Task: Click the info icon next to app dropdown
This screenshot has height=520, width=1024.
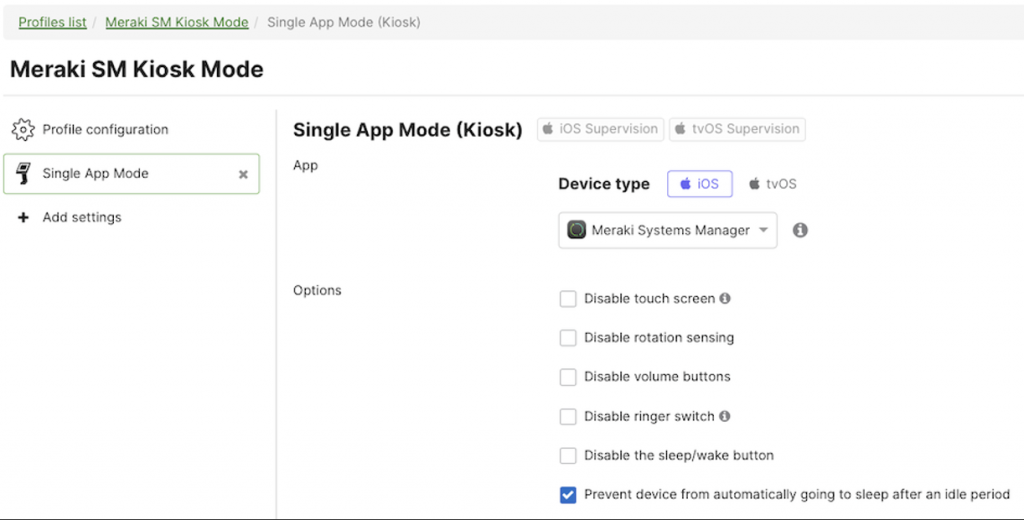Action: click(x=800, y=230)
